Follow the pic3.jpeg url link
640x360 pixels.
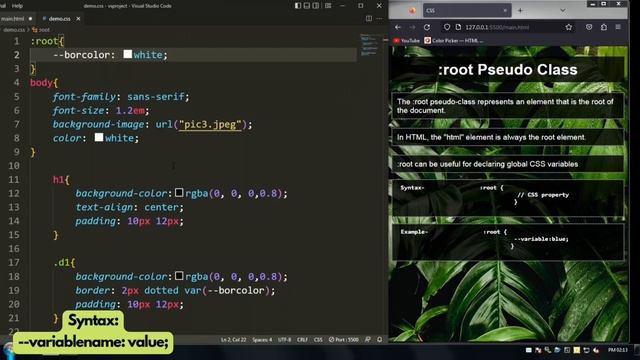point(210,124)
